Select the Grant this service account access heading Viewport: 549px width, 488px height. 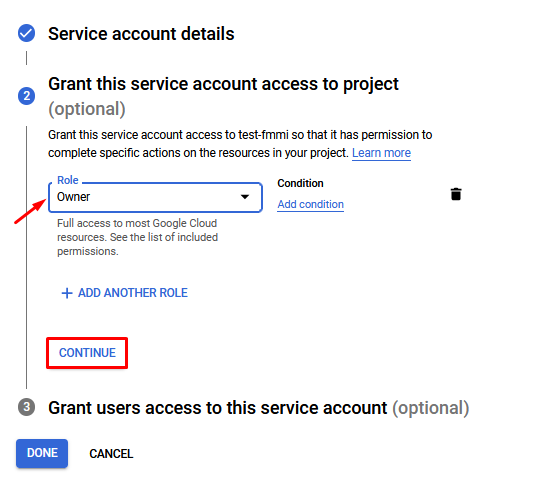tap(223, 84)
